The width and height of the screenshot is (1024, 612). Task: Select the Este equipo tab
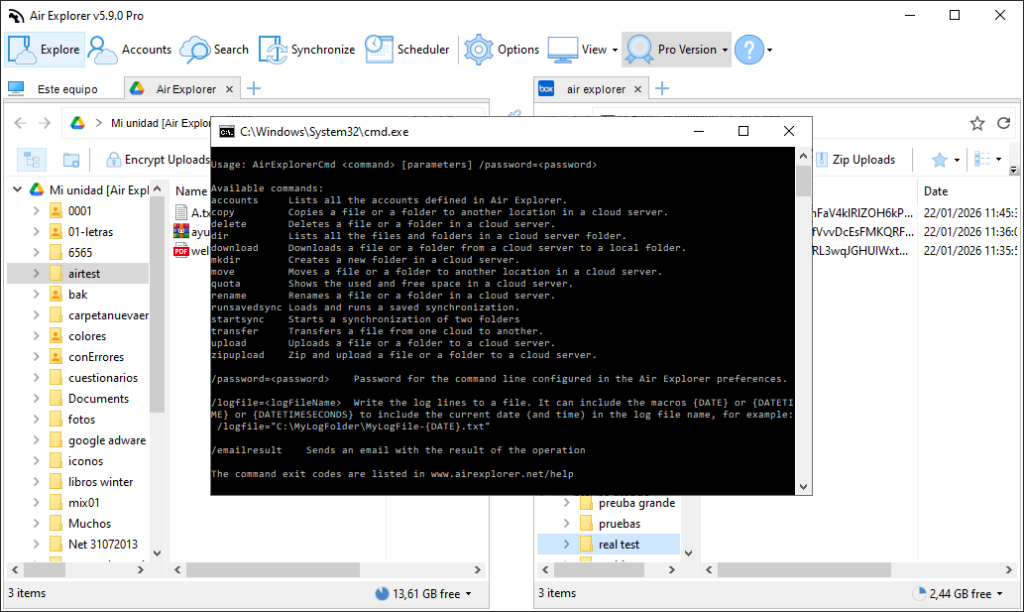click(x=61, y=88)
